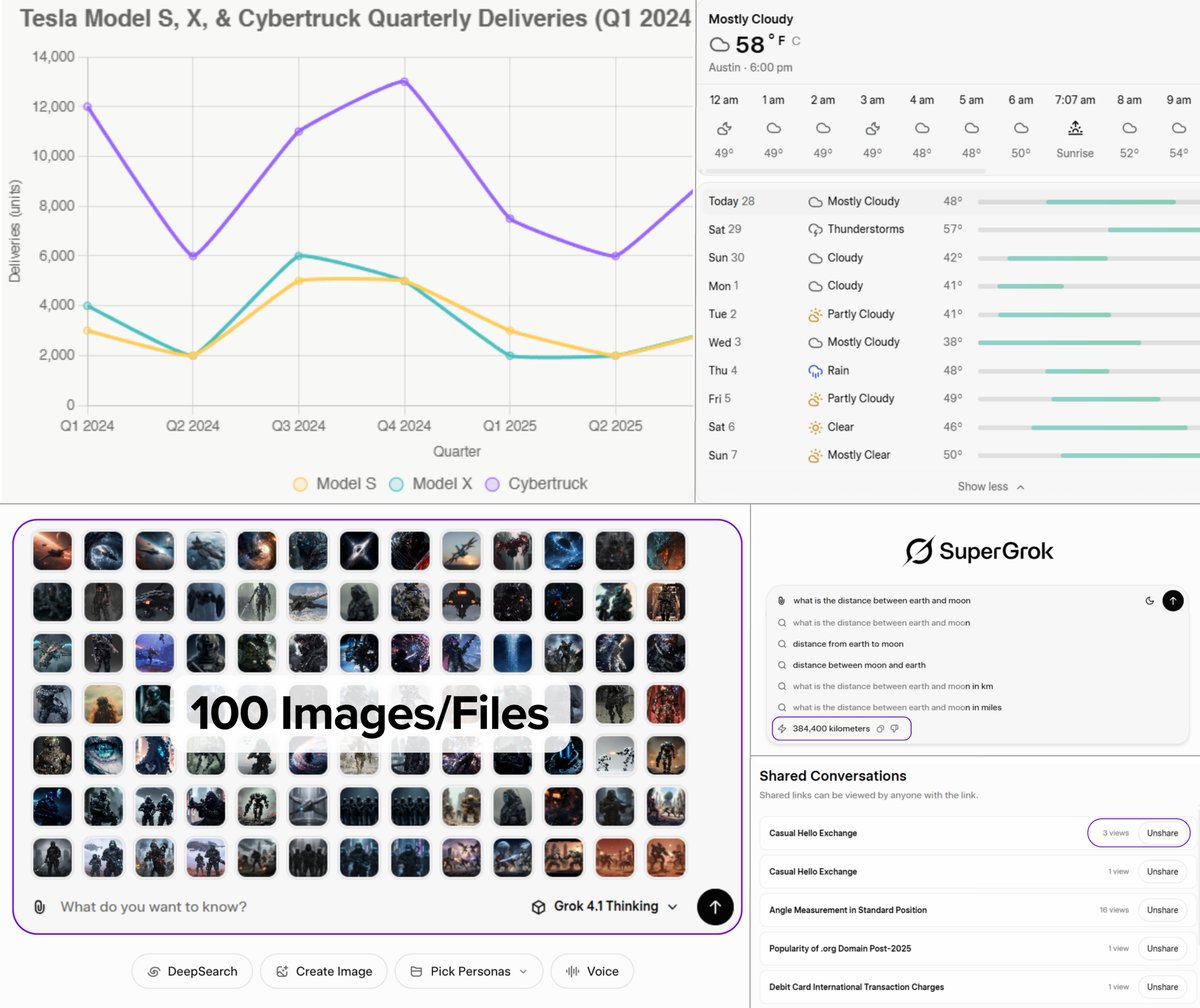Toggle the moon icon in the SuperGrok search bar
The image size is (1200, 1008).
click(1150, 601)
